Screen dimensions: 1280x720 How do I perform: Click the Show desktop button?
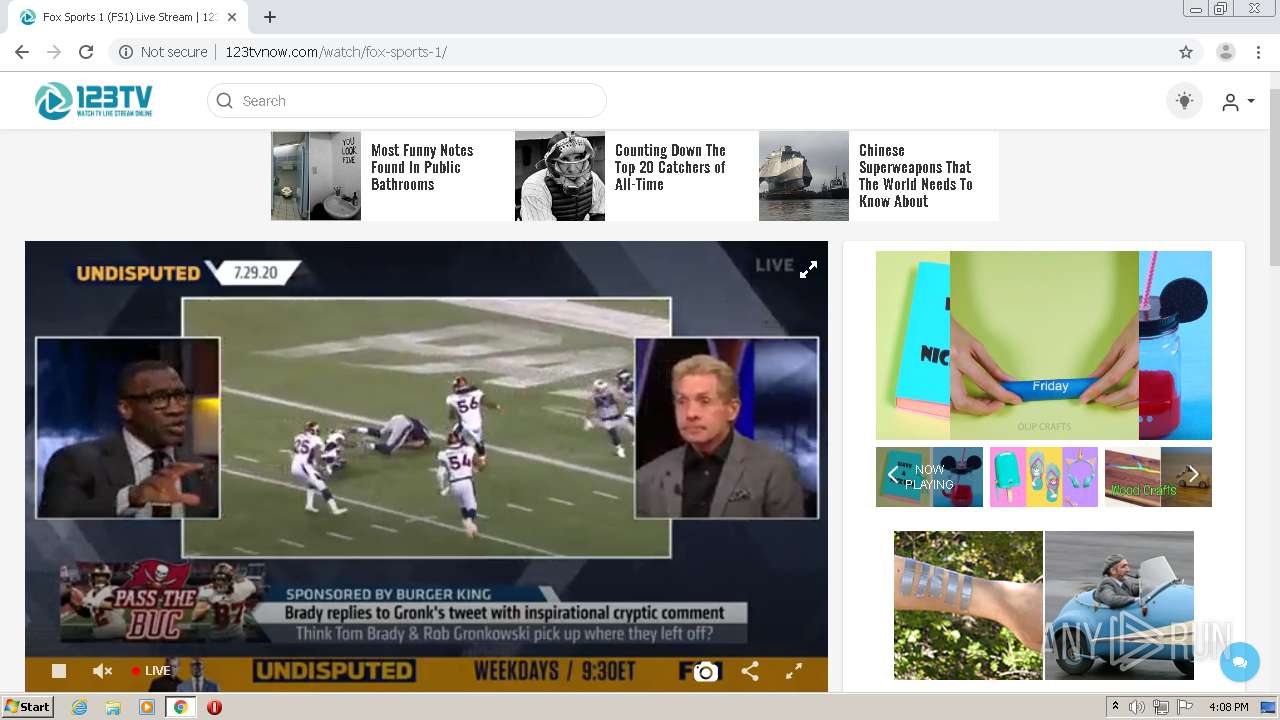1269,707
